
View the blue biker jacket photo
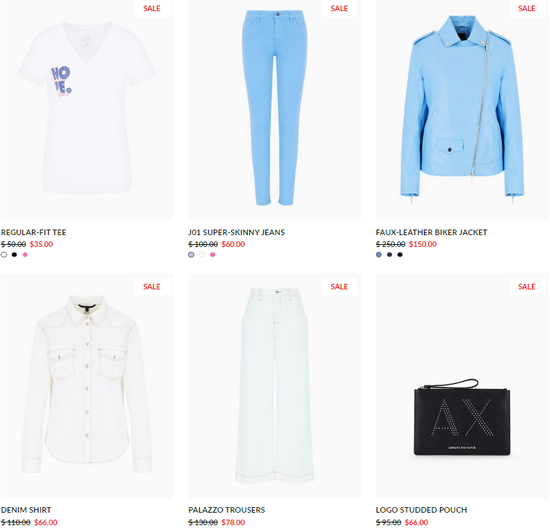(x=462, y=110)
